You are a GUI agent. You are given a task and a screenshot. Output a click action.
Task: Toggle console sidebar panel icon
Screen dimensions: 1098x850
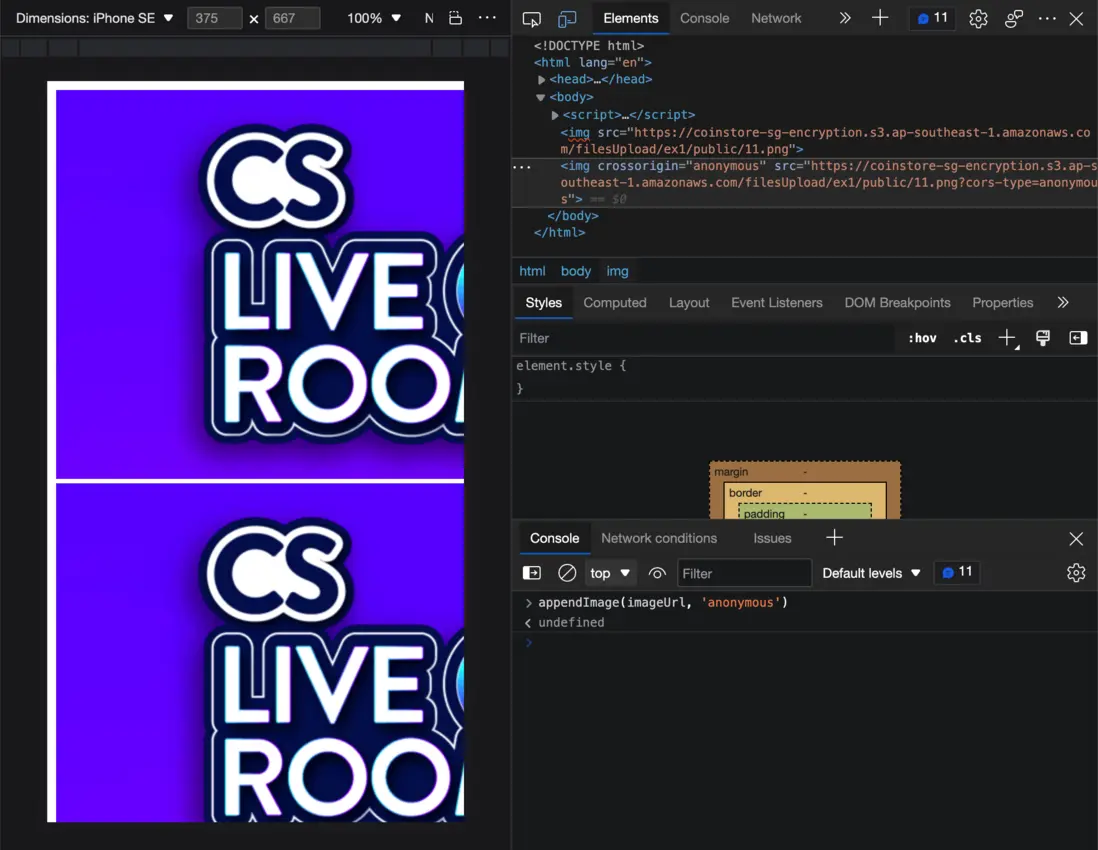point(532,573)
